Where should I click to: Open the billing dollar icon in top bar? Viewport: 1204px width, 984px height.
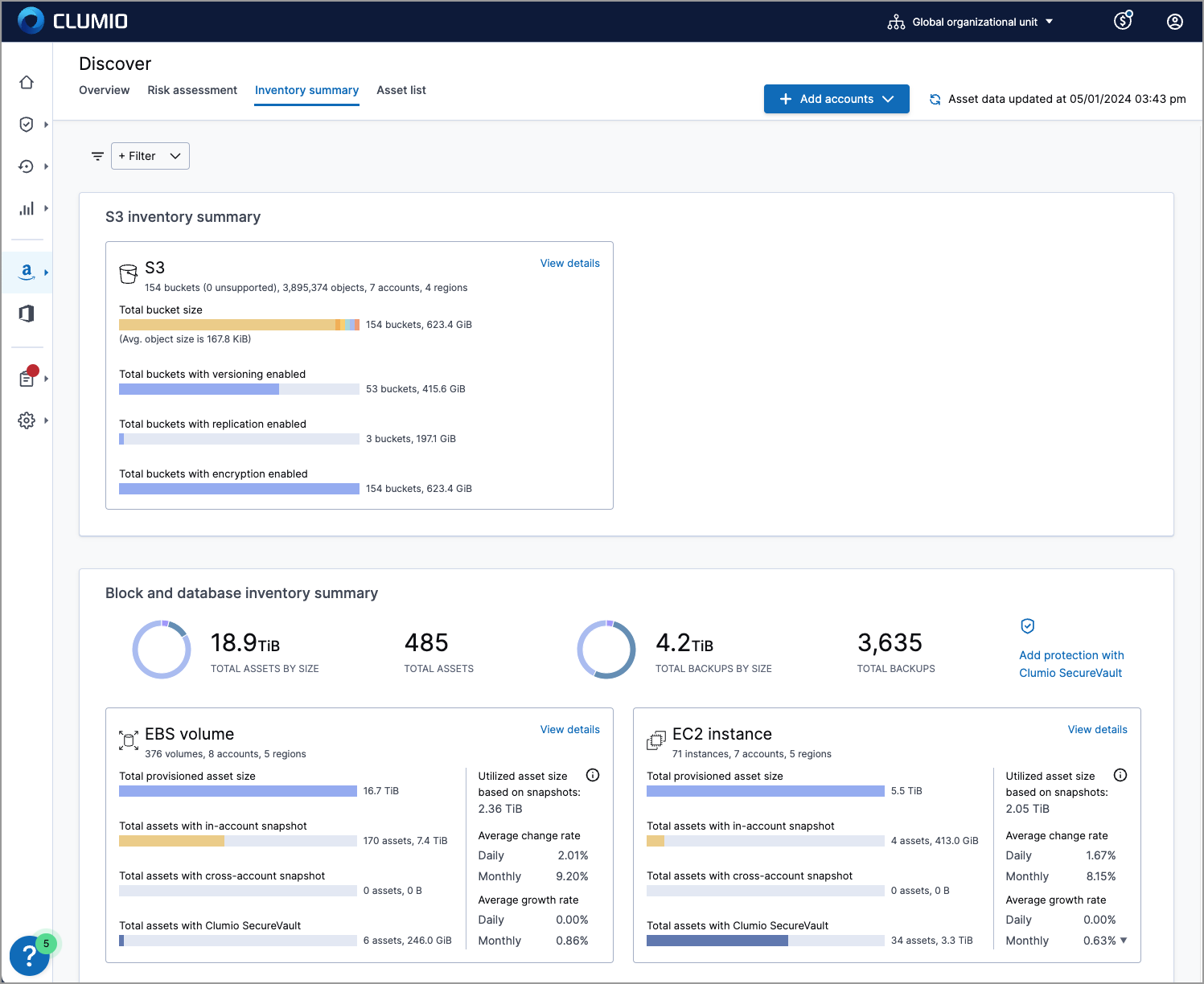[1123, 21]
